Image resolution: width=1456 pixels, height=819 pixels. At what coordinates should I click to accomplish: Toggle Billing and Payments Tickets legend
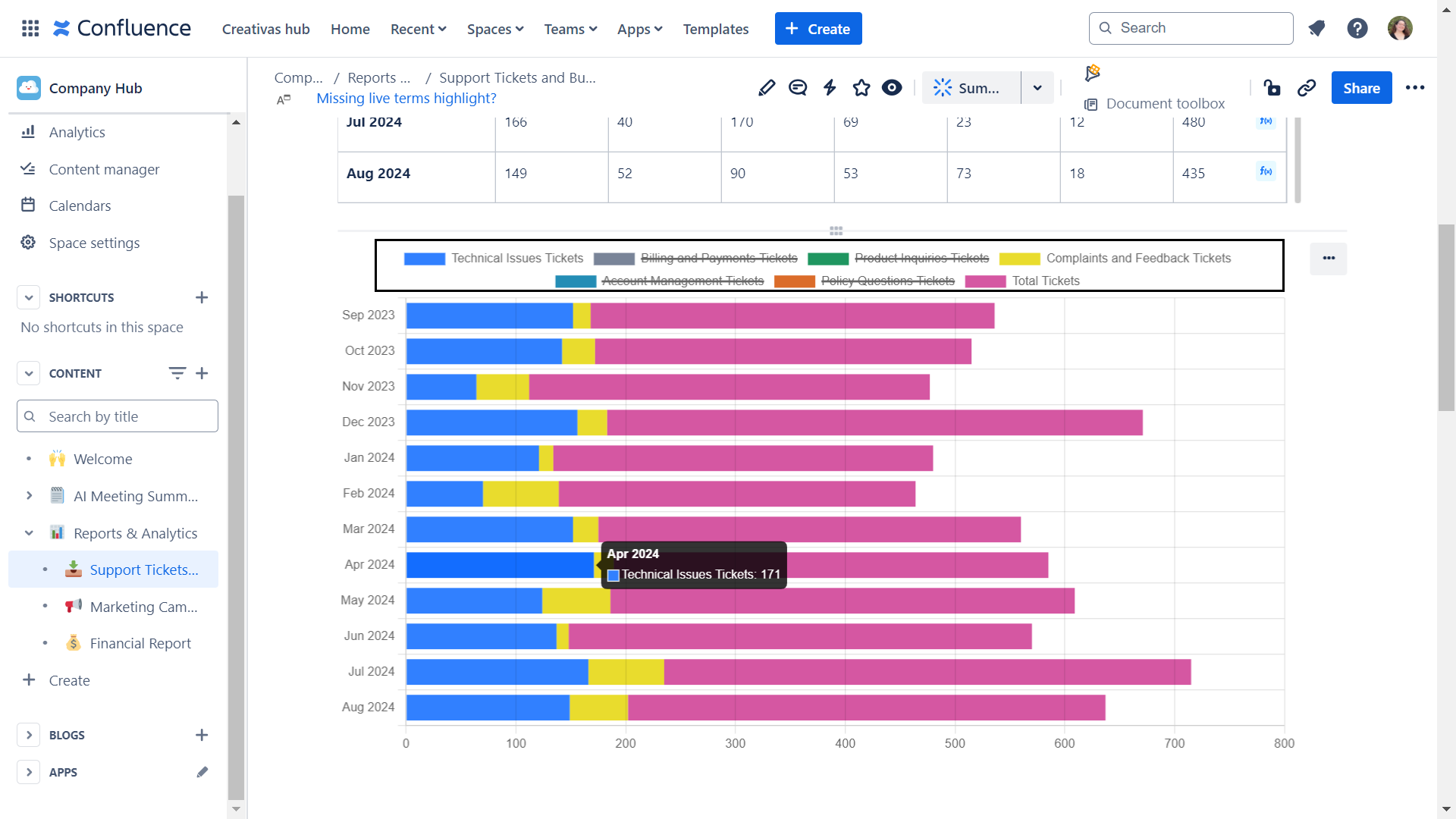tap(717, 259)
